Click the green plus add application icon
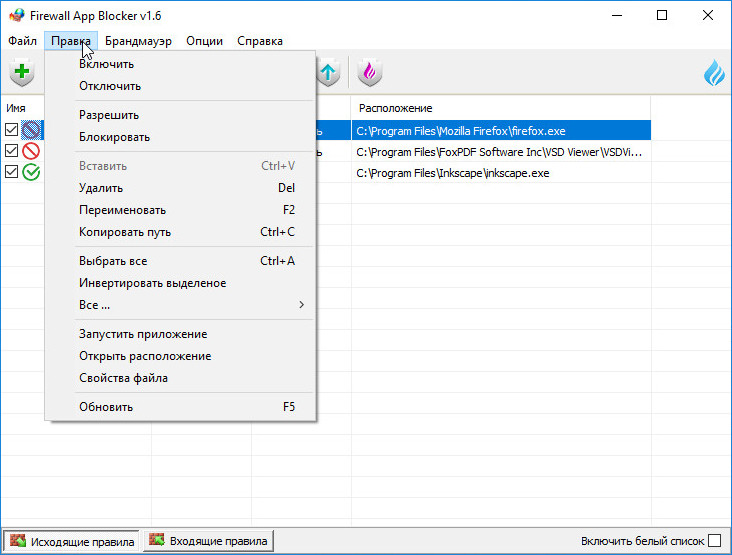 tap(21, 72)
